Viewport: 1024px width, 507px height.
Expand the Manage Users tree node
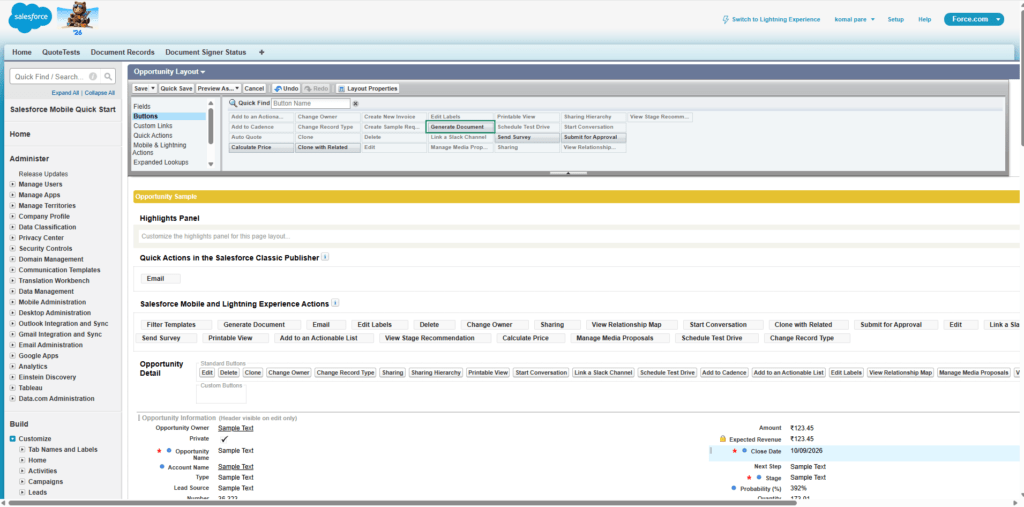tap(12, 184)
